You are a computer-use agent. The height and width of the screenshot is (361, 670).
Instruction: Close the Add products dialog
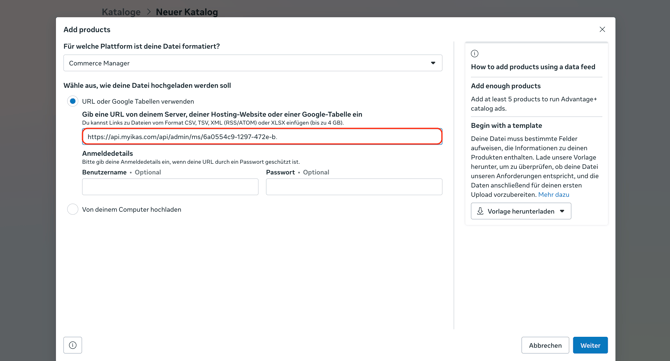pyautogui.click(x=602, y=29)
